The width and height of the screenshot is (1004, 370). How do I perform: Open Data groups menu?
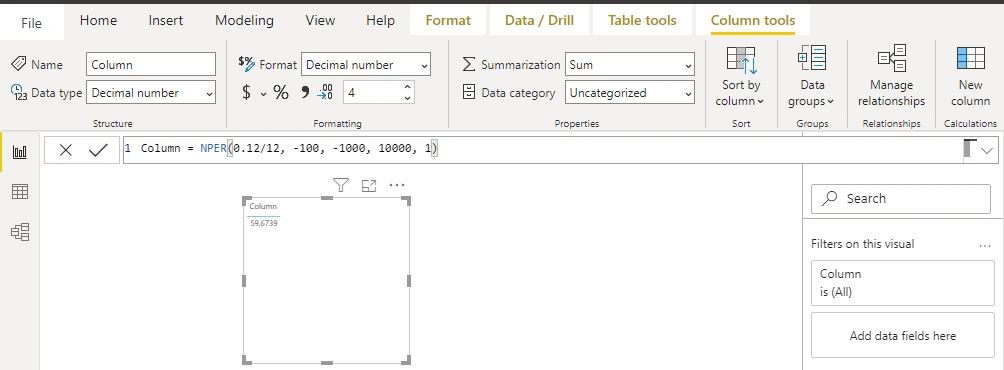pyautogui.click(x=812, y=77)
